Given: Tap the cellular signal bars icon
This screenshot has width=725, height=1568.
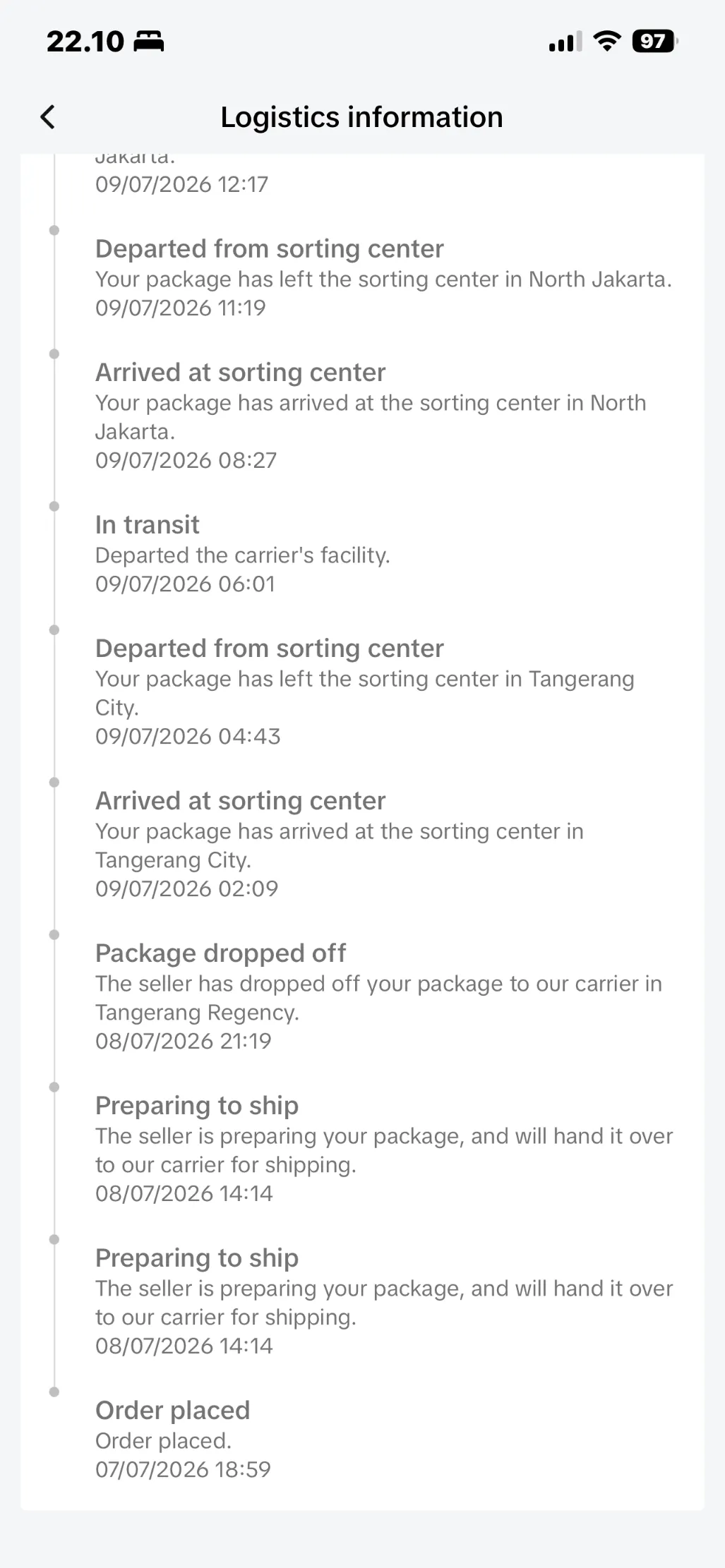Looking at the screenshot, I should [565, 42].
